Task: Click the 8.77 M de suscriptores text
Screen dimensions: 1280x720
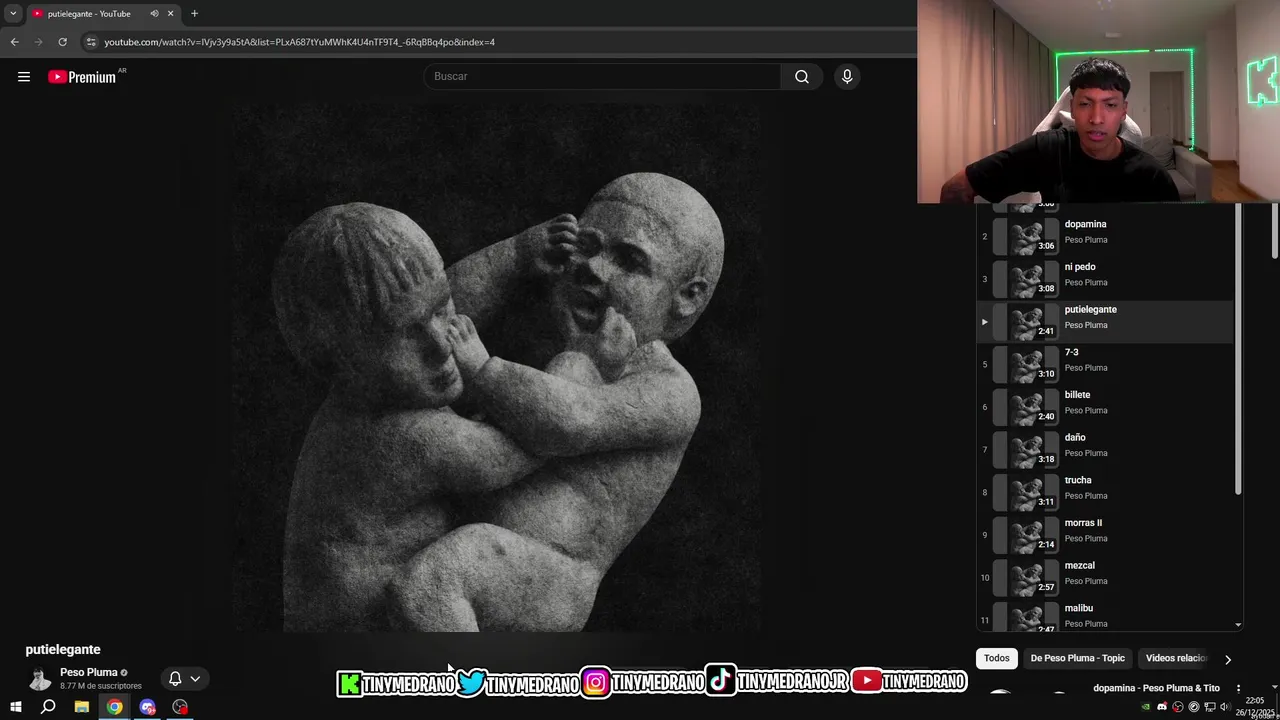Action: tap(100, 686)
